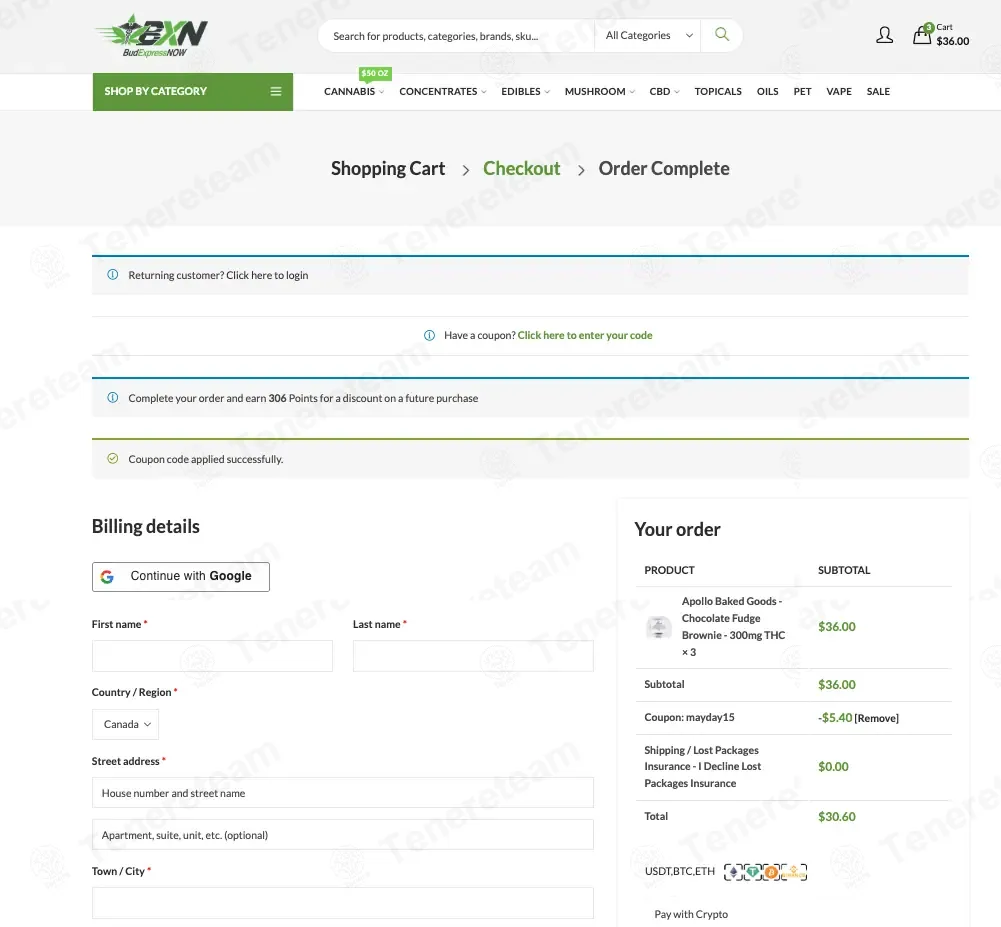
Task: Click the First name input field
Action: (x=212, y=656)
